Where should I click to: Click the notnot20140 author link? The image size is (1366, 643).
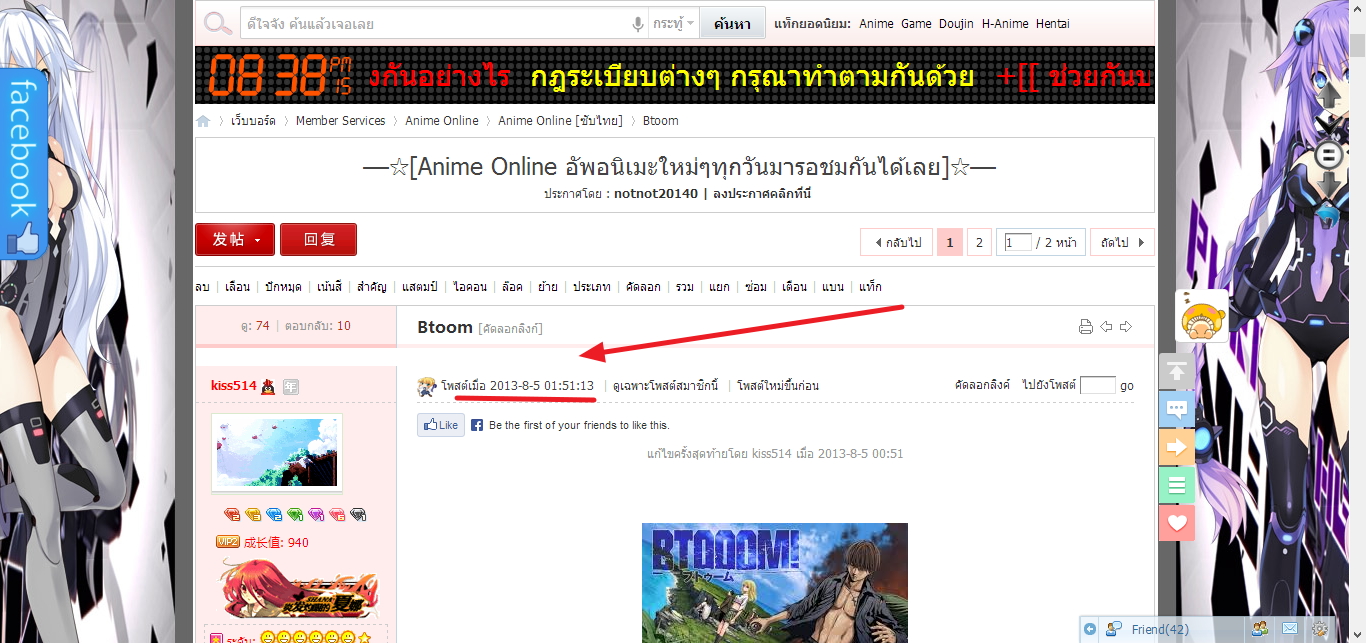click(656, 194)
